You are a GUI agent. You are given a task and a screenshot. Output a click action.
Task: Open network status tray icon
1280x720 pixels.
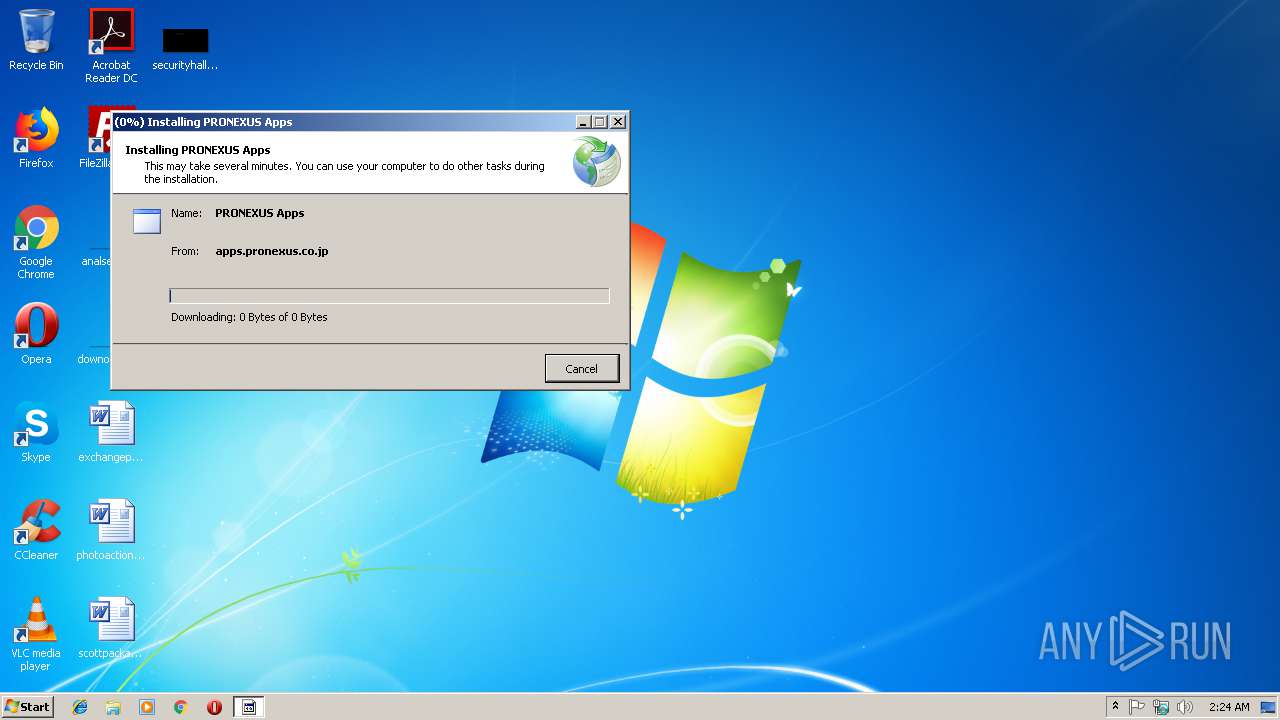1161,707
